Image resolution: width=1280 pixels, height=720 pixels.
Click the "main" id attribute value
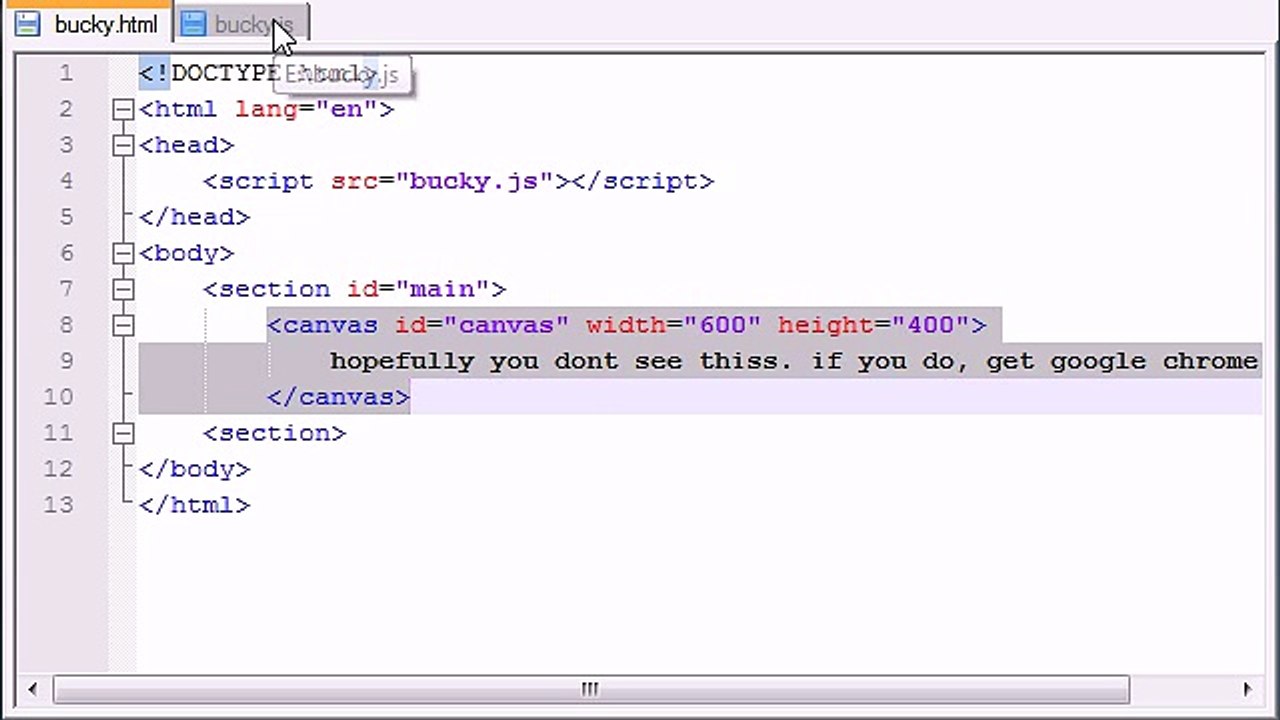click(443, 289)
